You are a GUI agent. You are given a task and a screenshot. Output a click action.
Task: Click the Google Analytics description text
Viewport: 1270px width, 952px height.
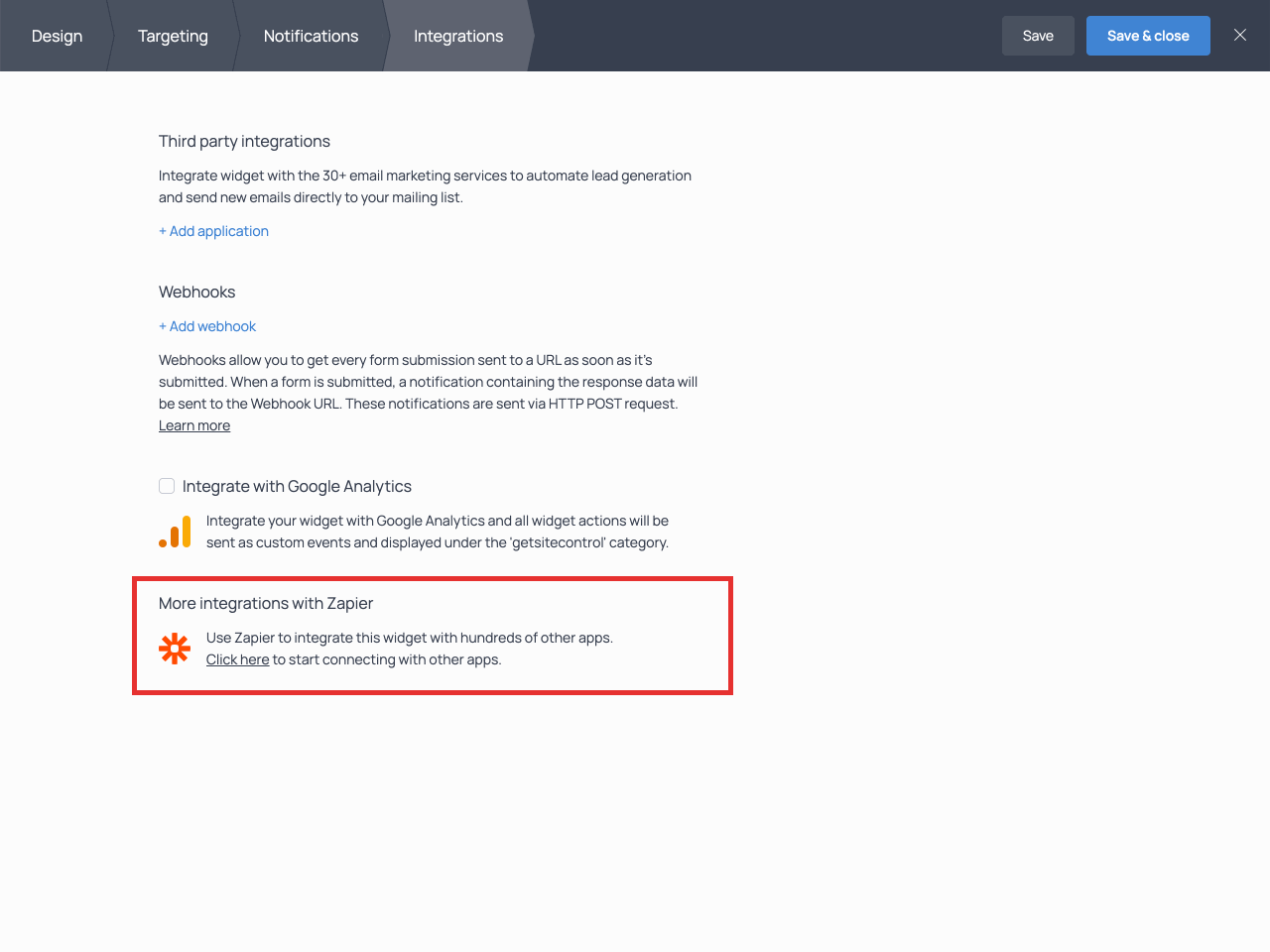pos(437,532)
